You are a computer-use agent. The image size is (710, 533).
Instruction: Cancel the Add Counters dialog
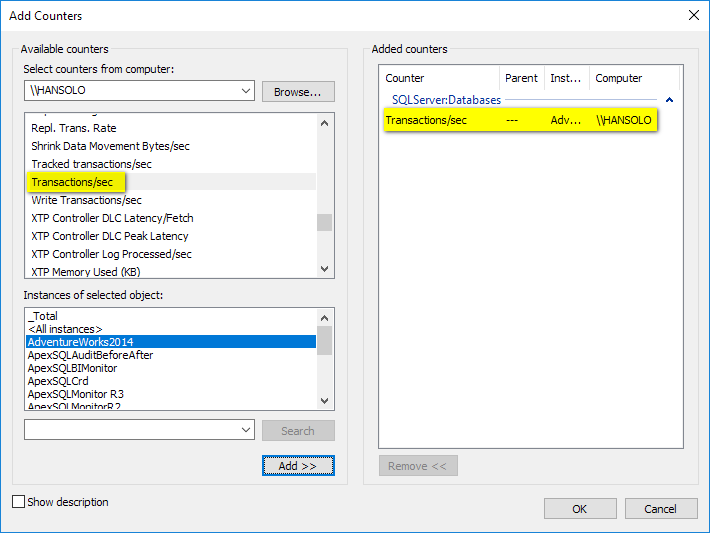(x=660, y=508)
